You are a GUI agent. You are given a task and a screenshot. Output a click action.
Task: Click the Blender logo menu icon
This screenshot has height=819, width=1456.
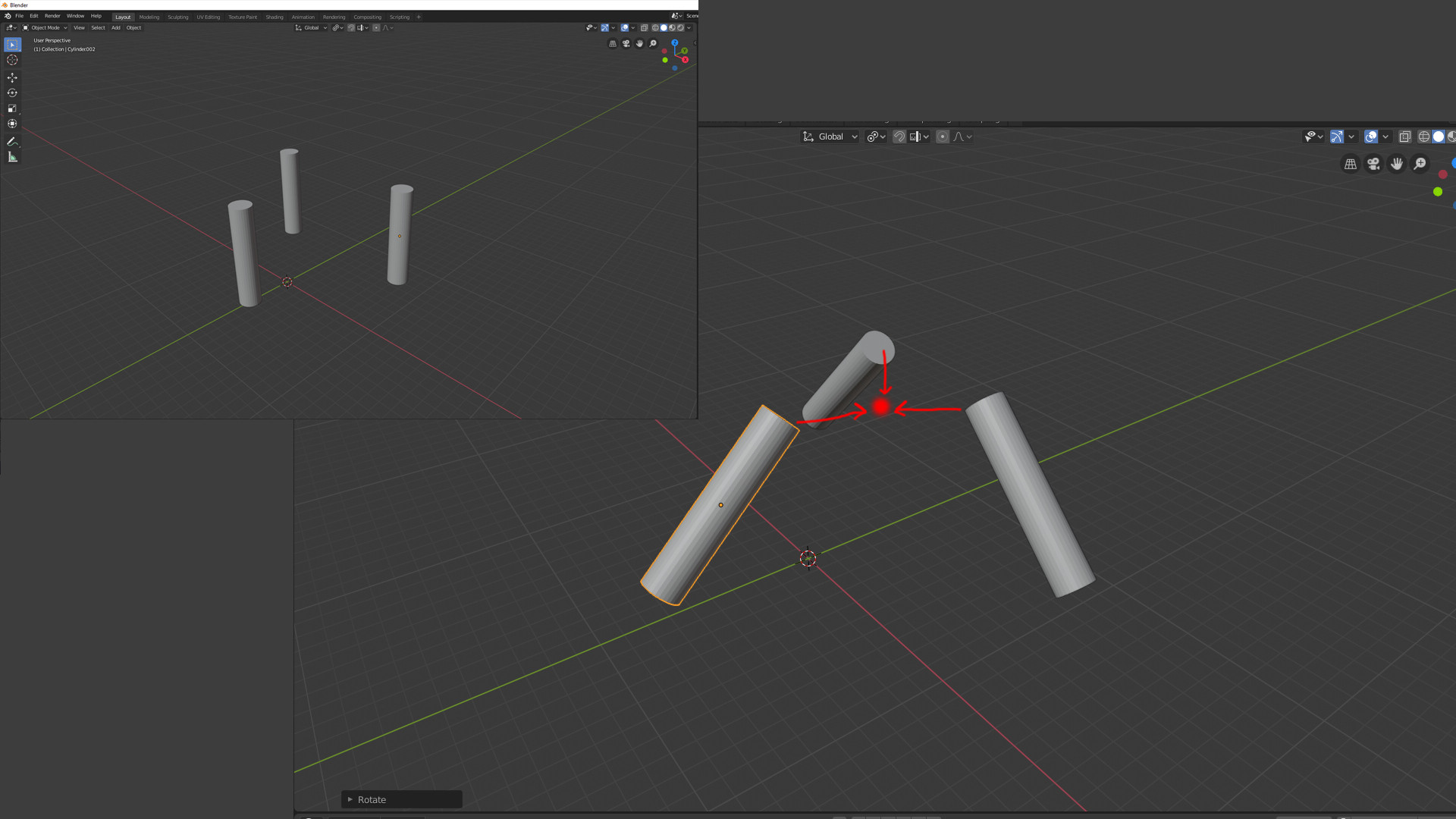point(8,16)
